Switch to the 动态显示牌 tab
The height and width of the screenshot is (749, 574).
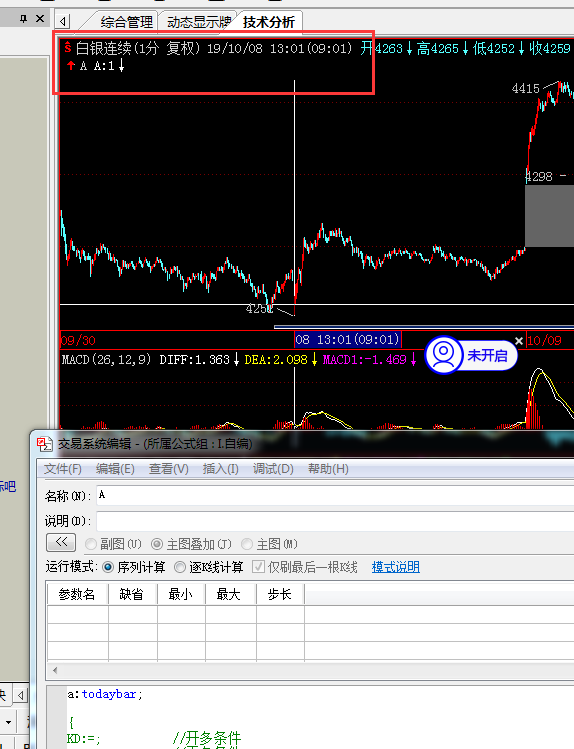[x=199, y=22]
